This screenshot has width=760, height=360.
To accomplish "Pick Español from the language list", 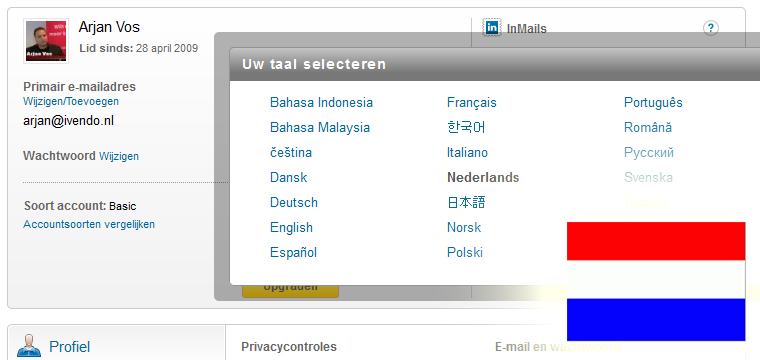I will pyautogui.click(x=293, y=252).
